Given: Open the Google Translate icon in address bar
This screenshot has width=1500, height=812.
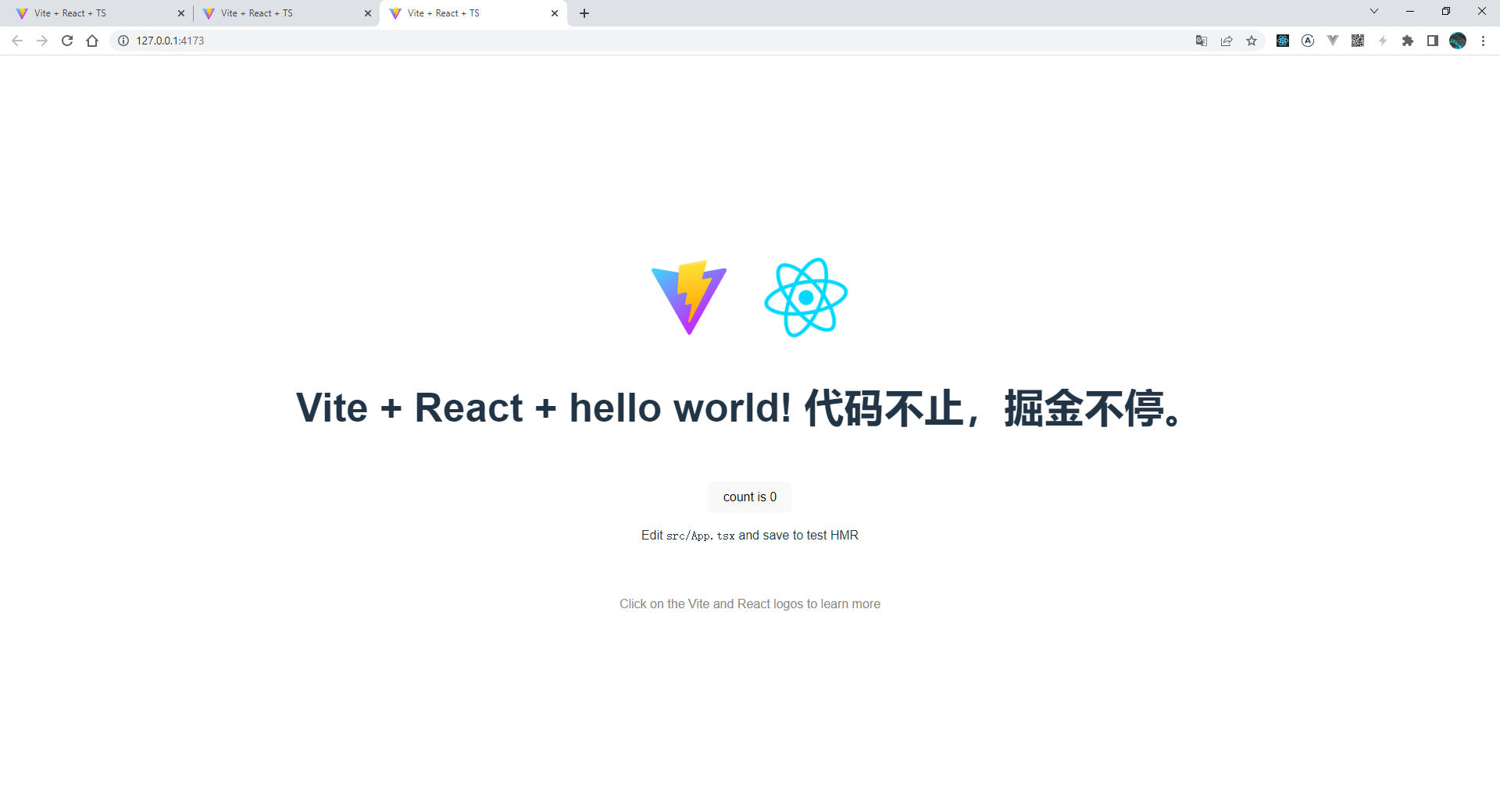Looking at the screenshot, I should [x=1202, y=41].
